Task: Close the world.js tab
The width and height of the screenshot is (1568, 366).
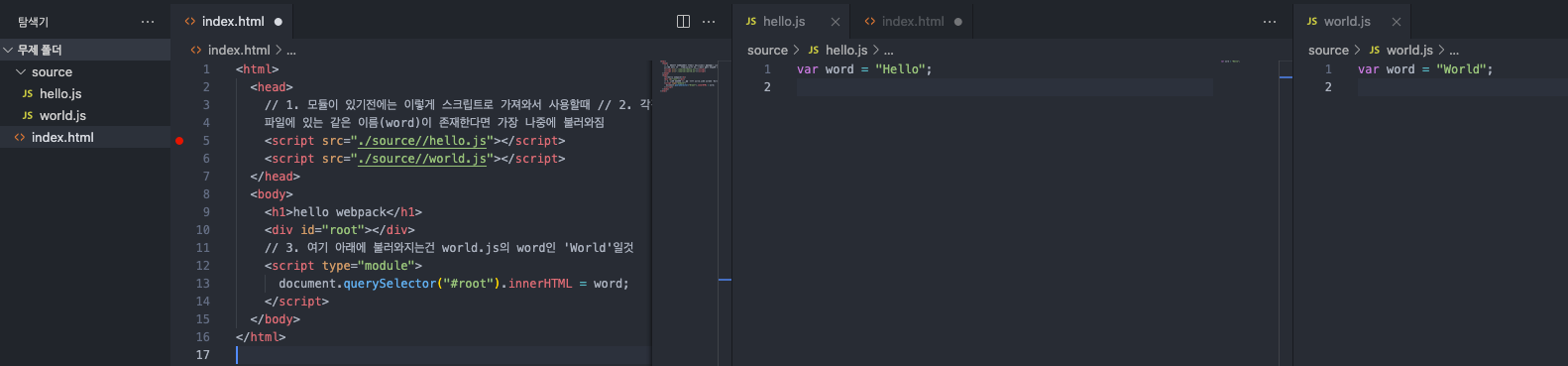Action: 1397,21
